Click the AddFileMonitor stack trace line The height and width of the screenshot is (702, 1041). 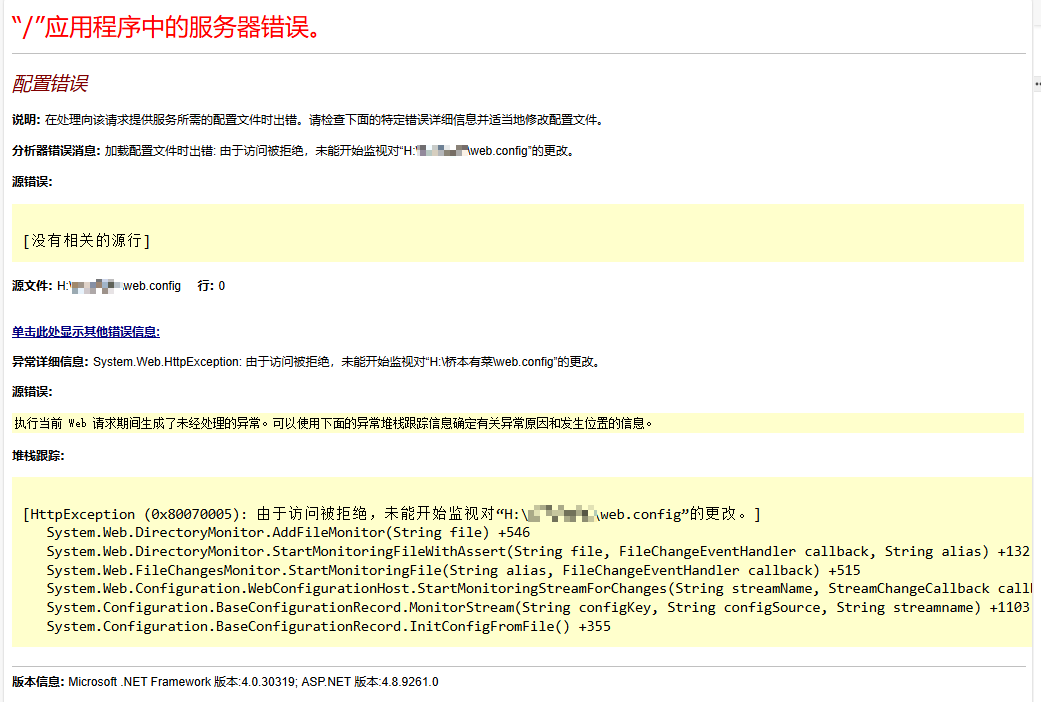click(288, 533)
